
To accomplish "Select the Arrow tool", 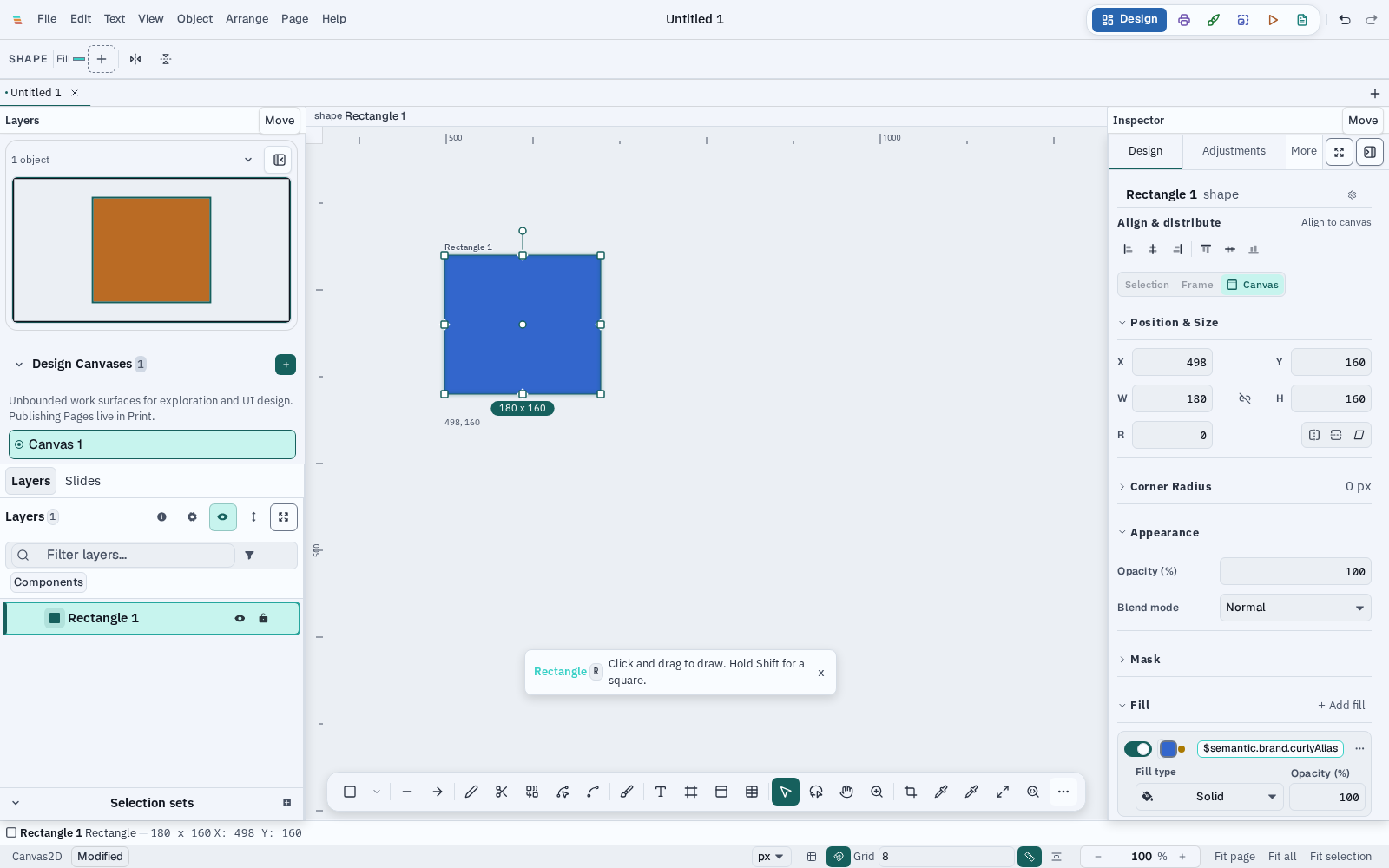I will point(438,792).
